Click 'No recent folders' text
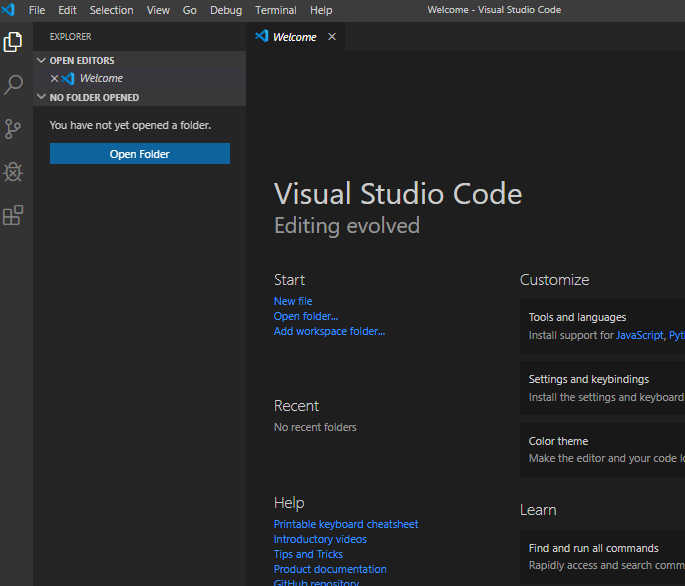Screen dimensions: 685x586 pyautogui.click(x=315, y=427)
